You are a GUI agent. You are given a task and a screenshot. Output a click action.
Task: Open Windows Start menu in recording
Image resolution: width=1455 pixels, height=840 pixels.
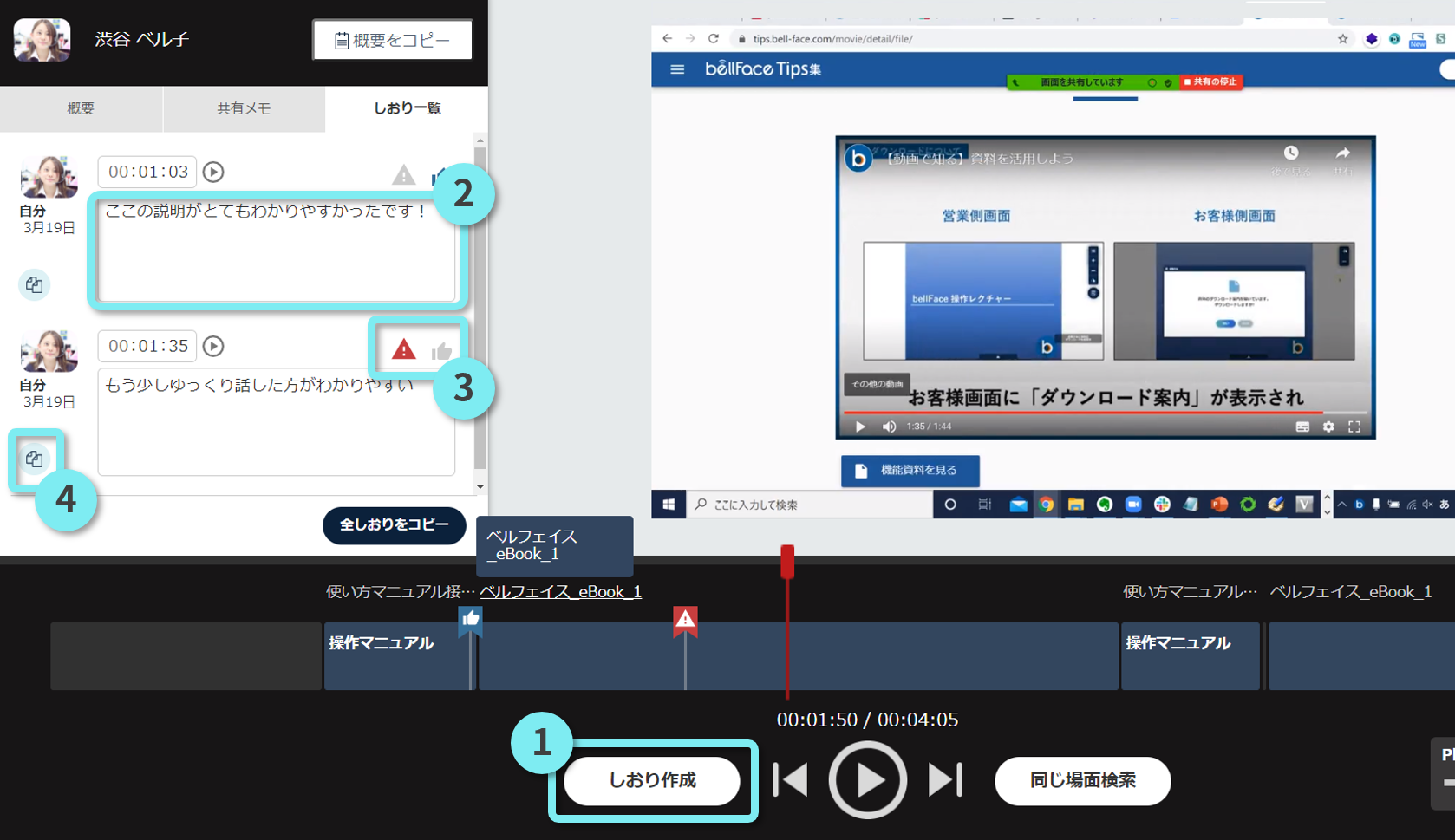[669, 505]
